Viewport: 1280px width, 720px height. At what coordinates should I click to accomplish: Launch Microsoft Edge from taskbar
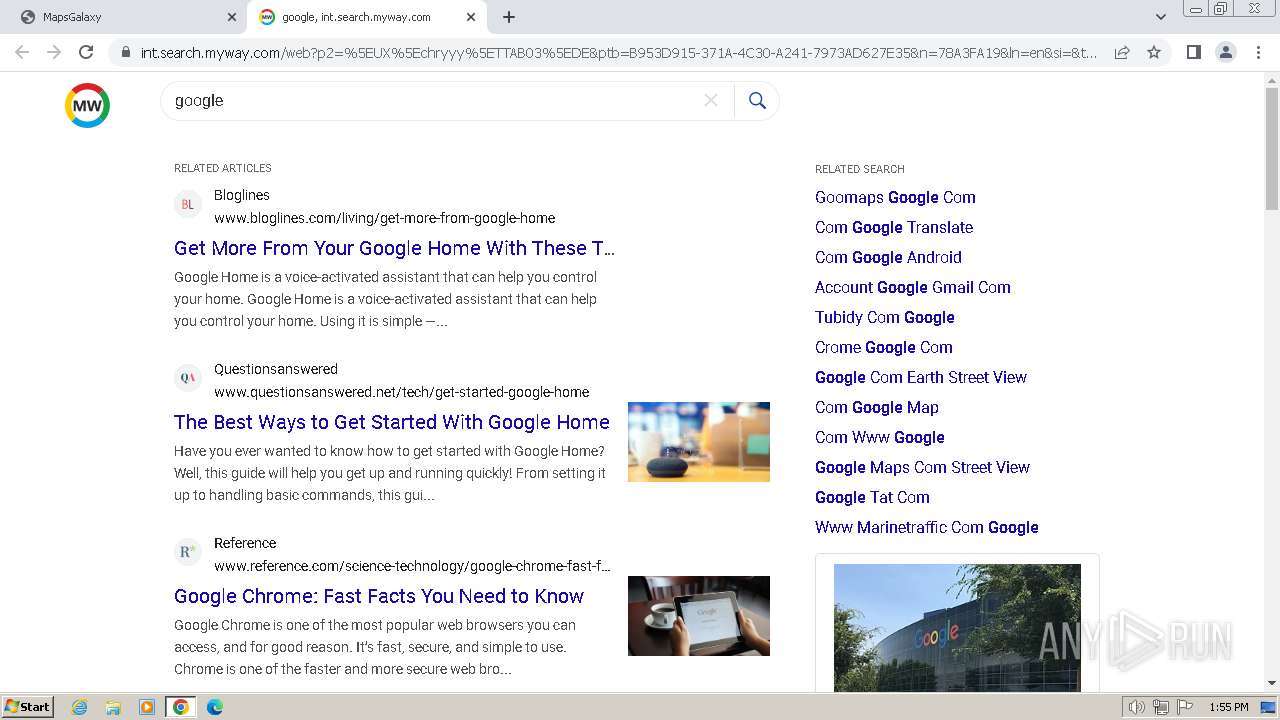point(214,707)
